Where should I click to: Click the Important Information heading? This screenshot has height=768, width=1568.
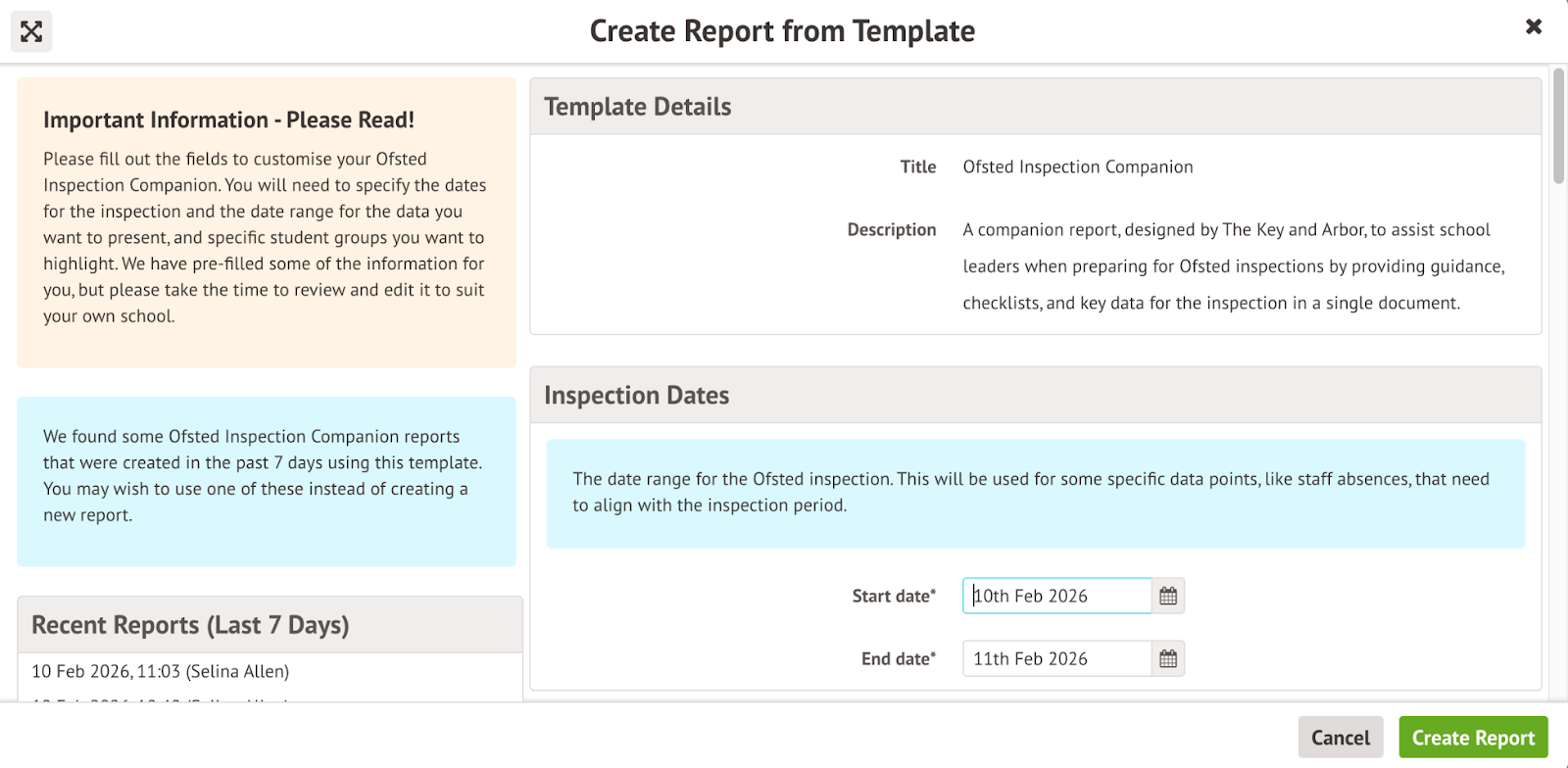coord(228,120)
